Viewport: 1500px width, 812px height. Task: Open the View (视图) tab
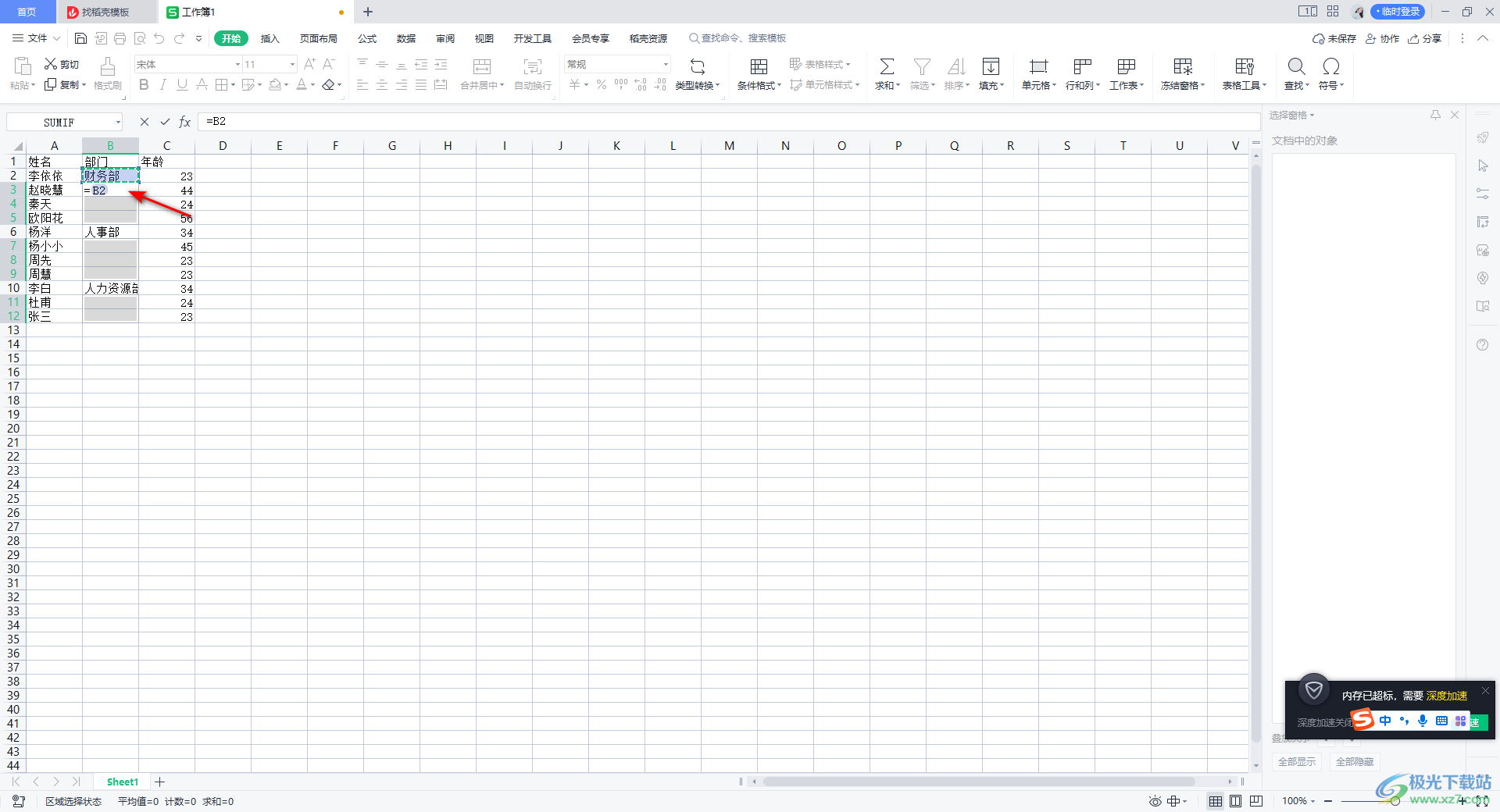pyautogui.click(x=484, y=38)
